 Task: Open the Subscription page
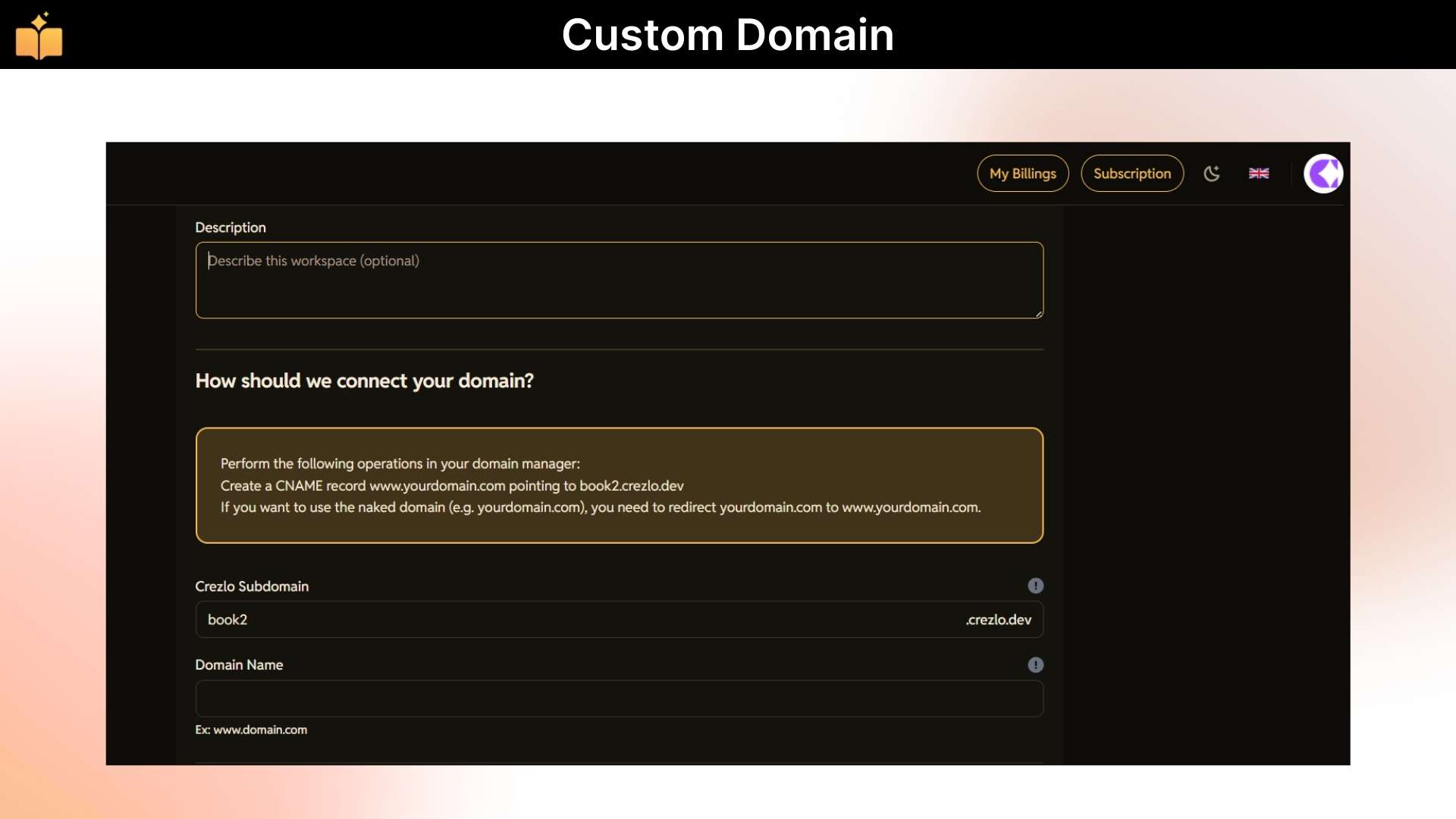coord(1131,174)
